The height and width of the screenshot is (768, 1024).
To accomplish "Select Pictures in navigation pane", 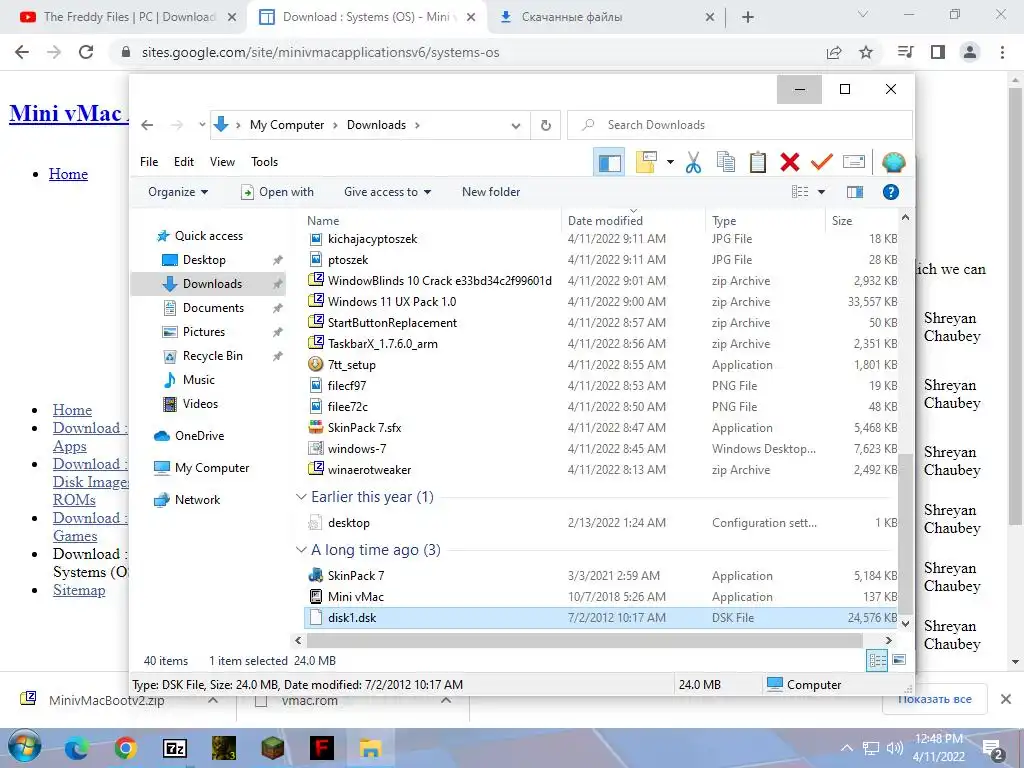I will click(x=203, y=332).
